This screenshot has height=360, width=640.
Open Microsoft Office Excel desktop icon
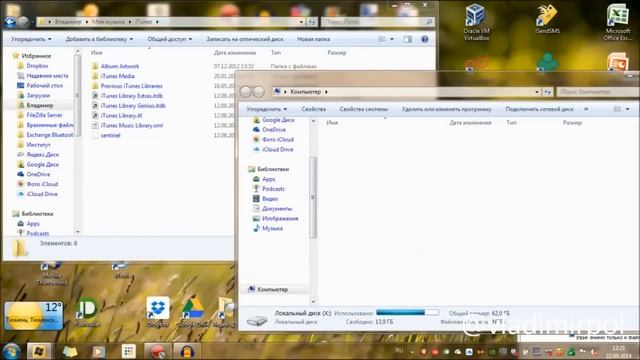point(618,22)
